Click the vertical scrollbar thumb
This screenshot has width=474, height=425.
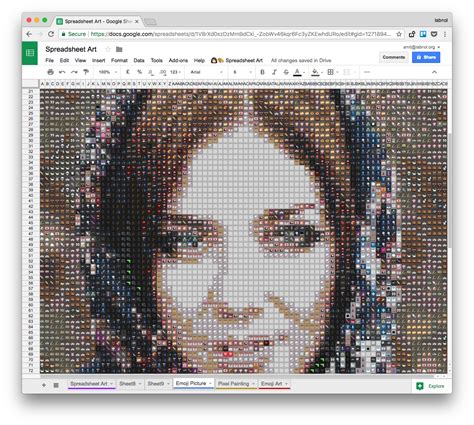450,190
